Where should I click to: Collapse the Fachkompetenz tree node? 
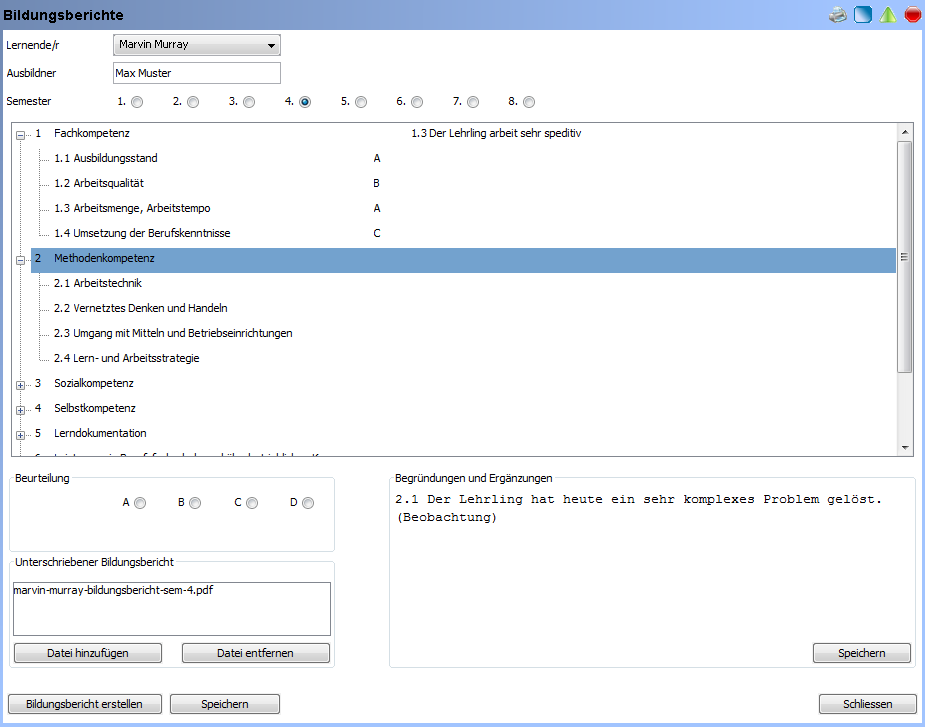pyautogui.click(x=21, y=135)
